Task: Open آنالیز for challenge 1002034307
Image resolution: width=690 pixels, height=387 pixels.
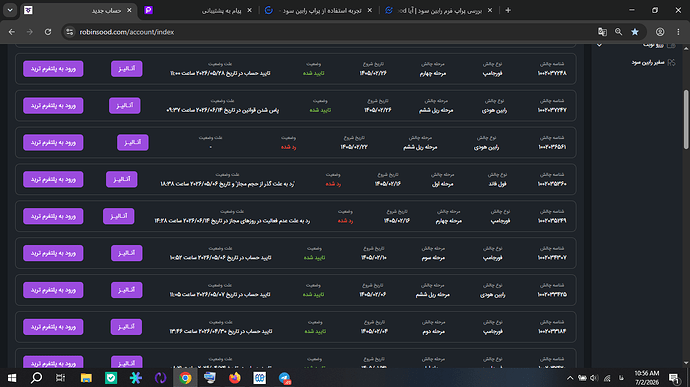Action: coord(127,253)
